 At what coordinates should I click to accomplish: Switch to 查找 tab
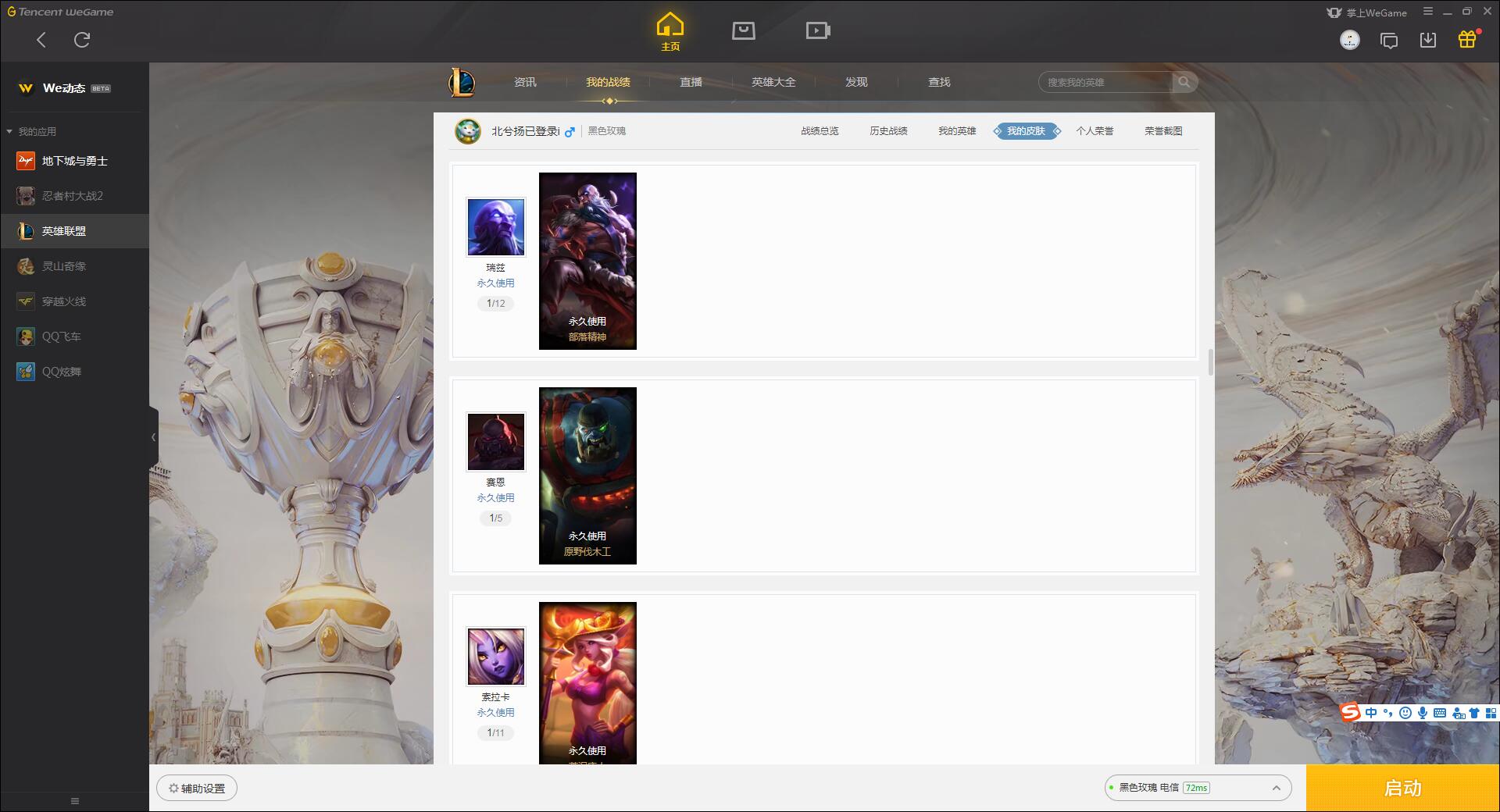(x=939, y=82)
